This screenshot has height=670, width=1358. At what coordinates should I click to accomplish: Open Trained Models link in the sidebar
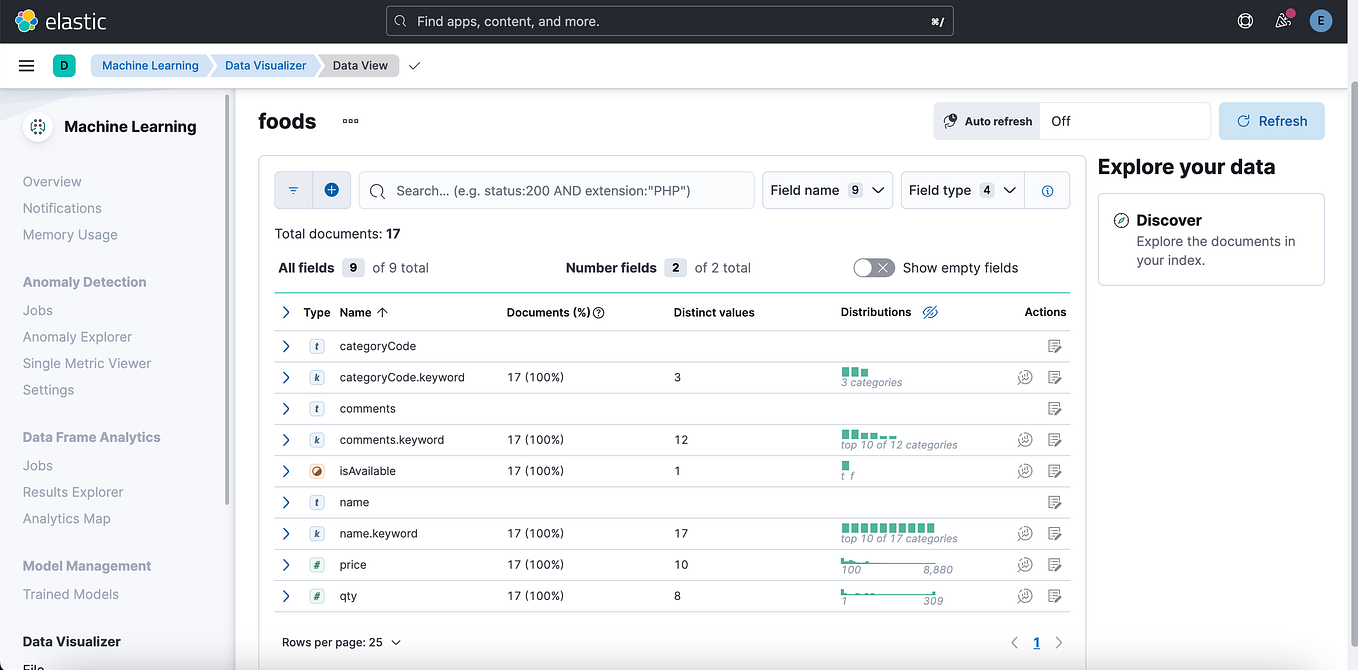[70, 594]
